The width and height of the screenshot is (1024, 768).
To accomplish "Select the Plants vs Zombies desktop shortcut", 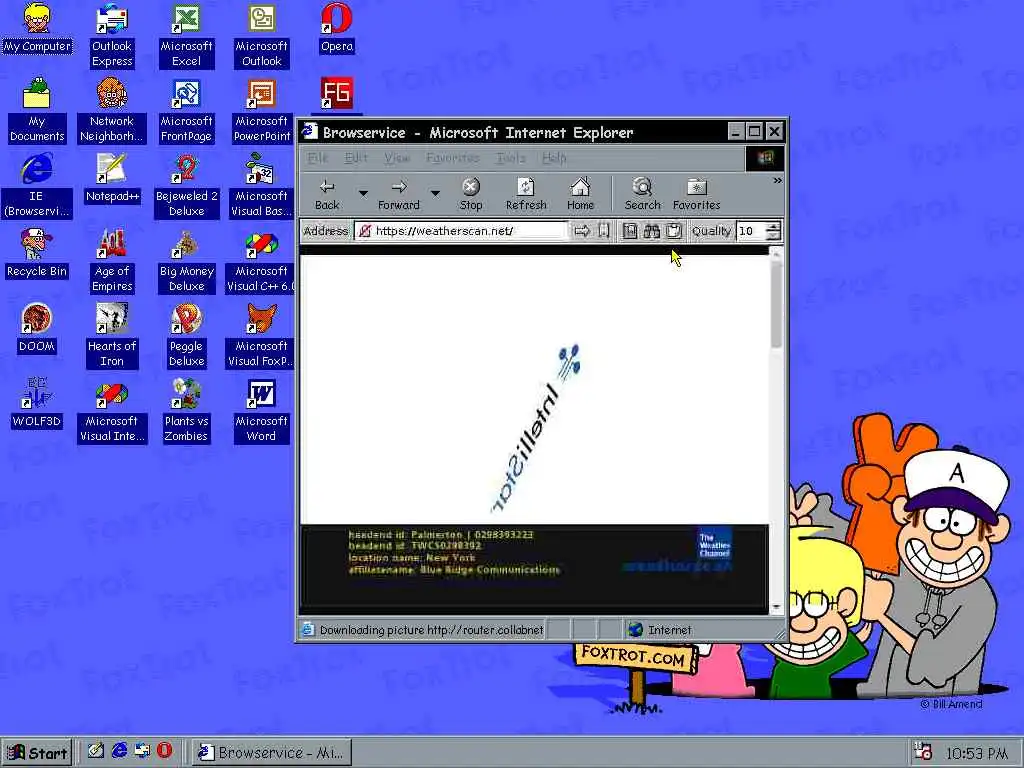I will pyautogui.click(x=186, y=411).
